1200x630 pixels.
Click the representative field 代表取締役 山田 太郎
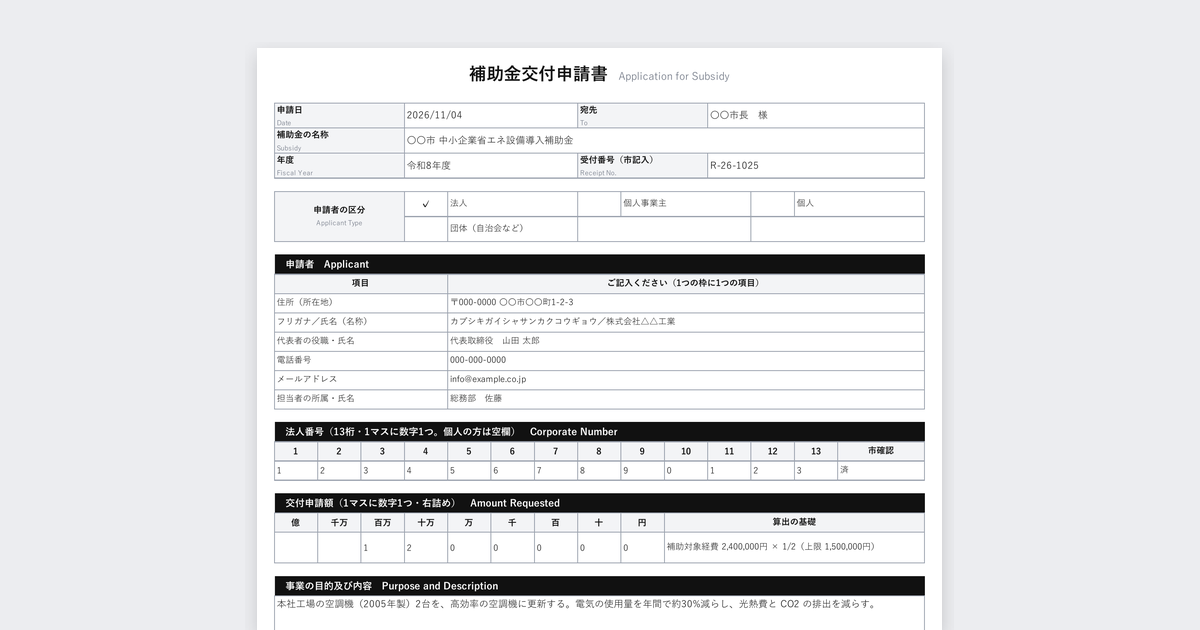tap(686, 341)
